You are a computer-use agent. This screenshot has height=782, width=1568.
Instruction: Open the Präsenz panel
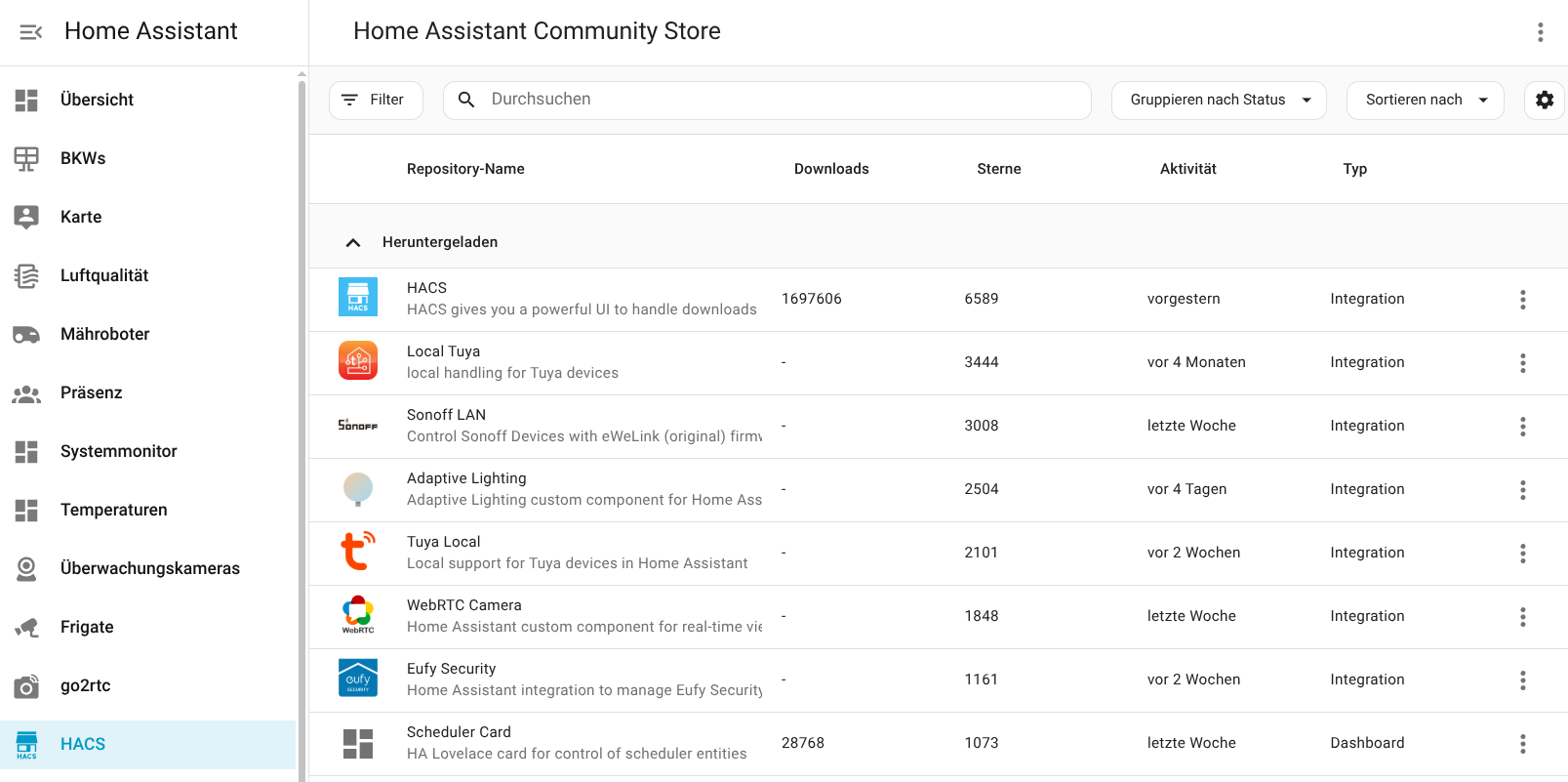[147, 392]
